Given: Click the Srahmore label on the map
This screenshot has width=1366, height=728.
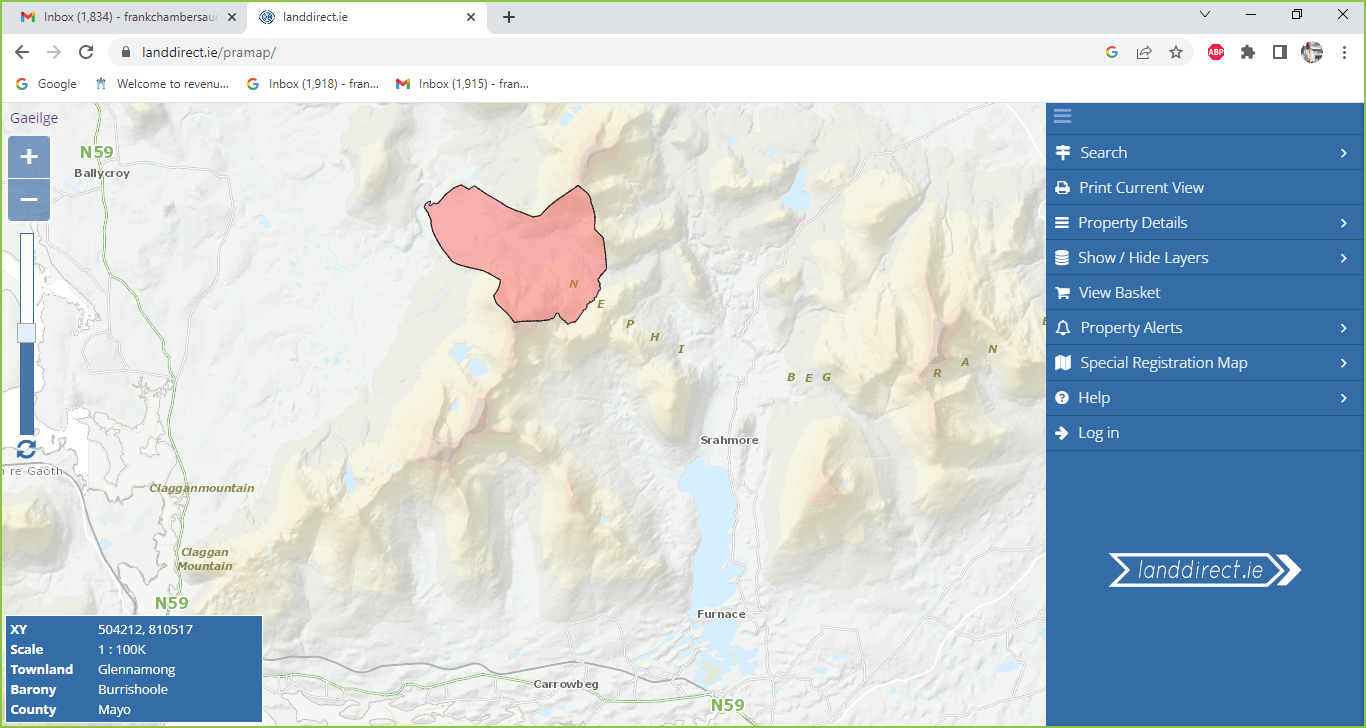Looking at the screenshot, I should click(729, 440).
